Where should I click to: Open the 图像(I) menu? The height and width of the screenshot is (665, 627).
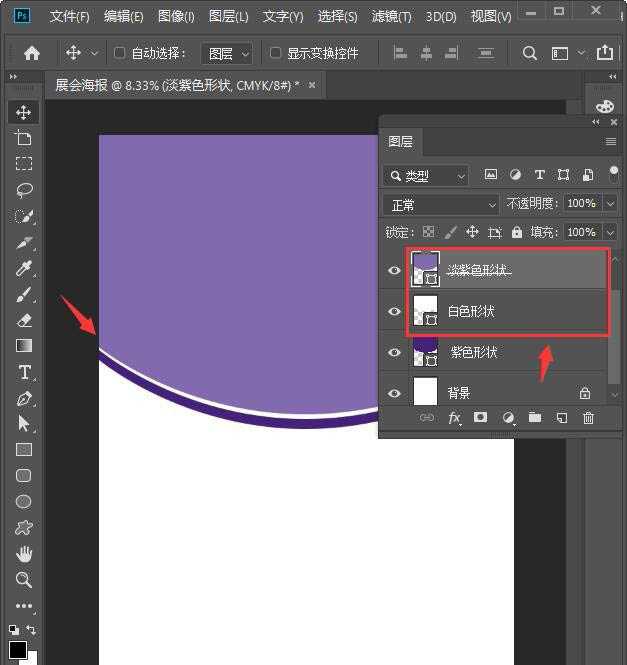point(176,17)
